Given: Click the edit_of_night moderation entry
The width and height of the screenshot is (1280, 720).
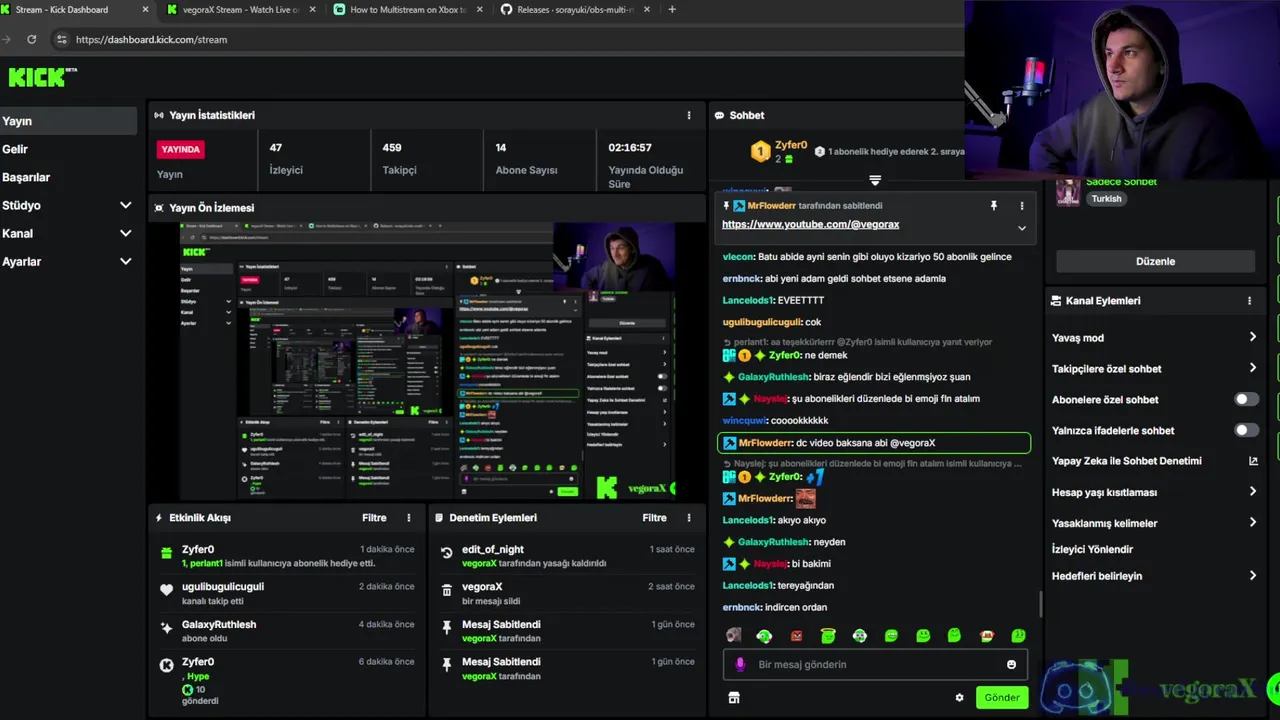Looking at the screenshot, I should (x=567, y=556).
